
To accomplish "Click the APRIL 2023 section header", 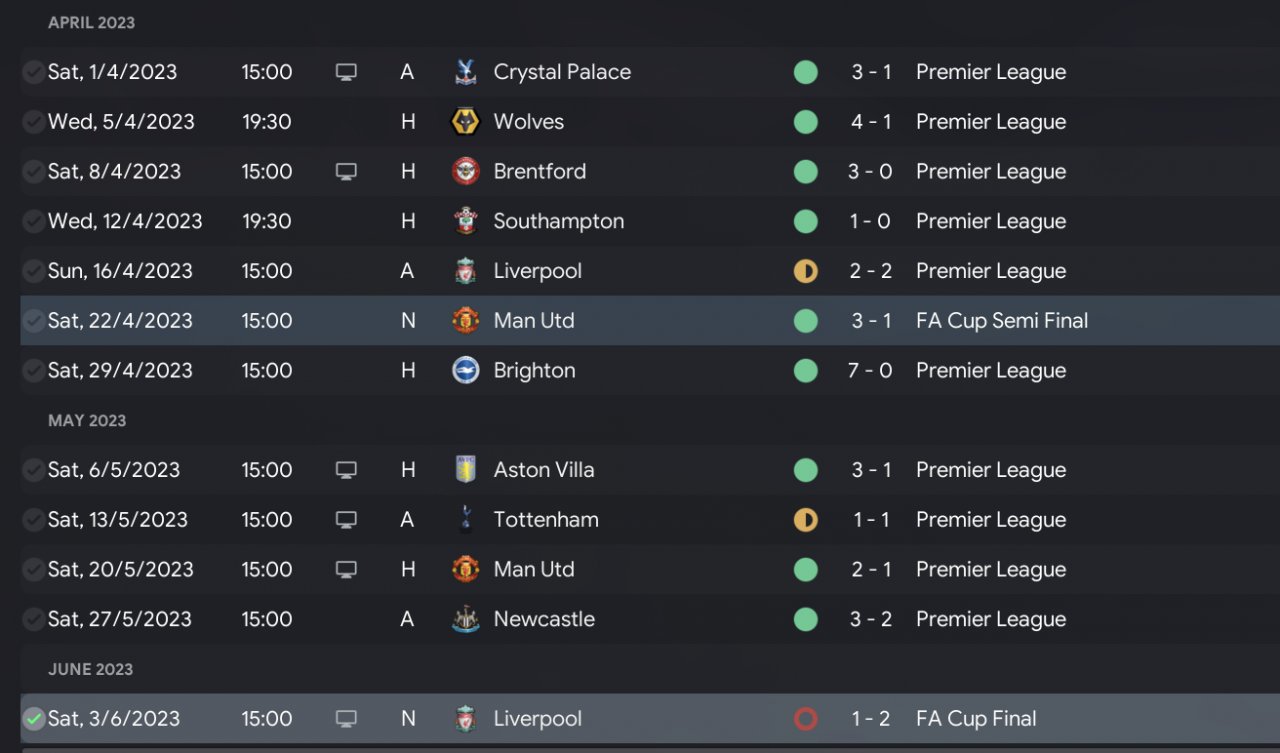I will coord(91,23).
